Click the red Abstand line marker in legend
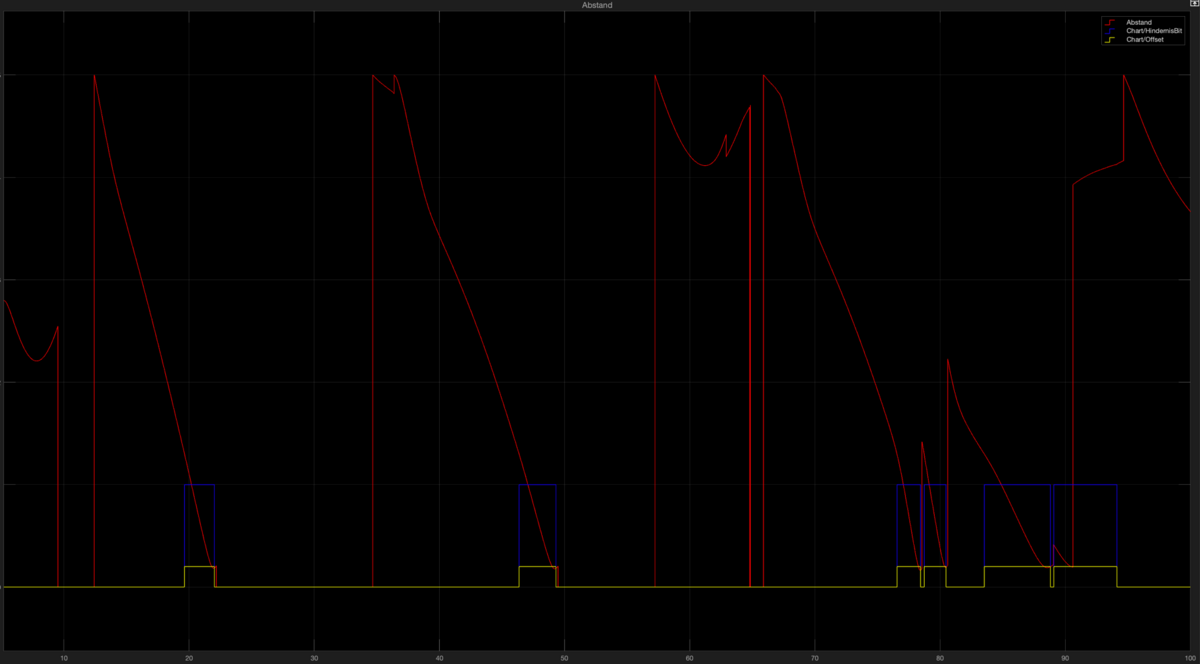The image size is (1200, 664). [1112, 22]
